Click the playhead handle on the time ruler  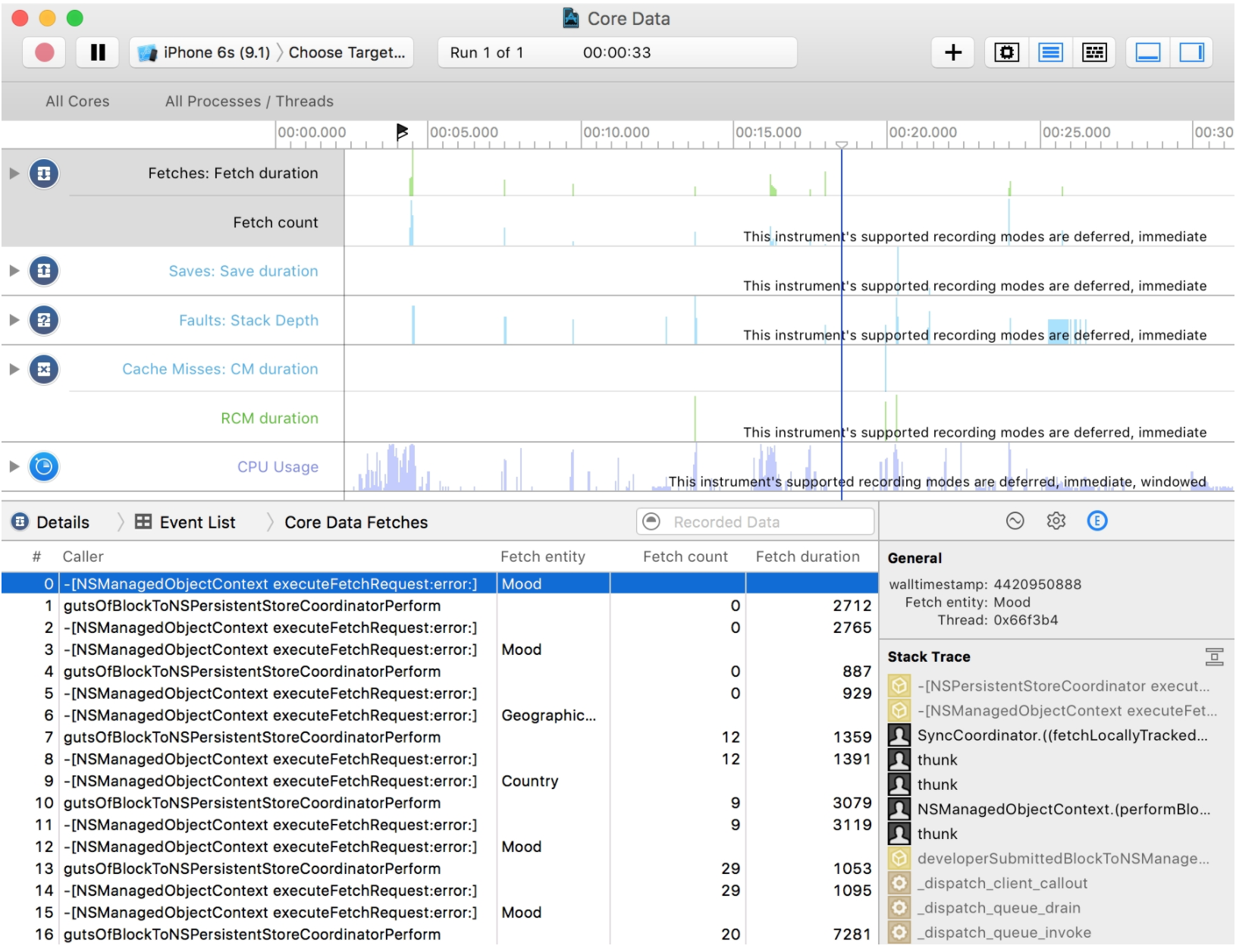tap(842, 144)
